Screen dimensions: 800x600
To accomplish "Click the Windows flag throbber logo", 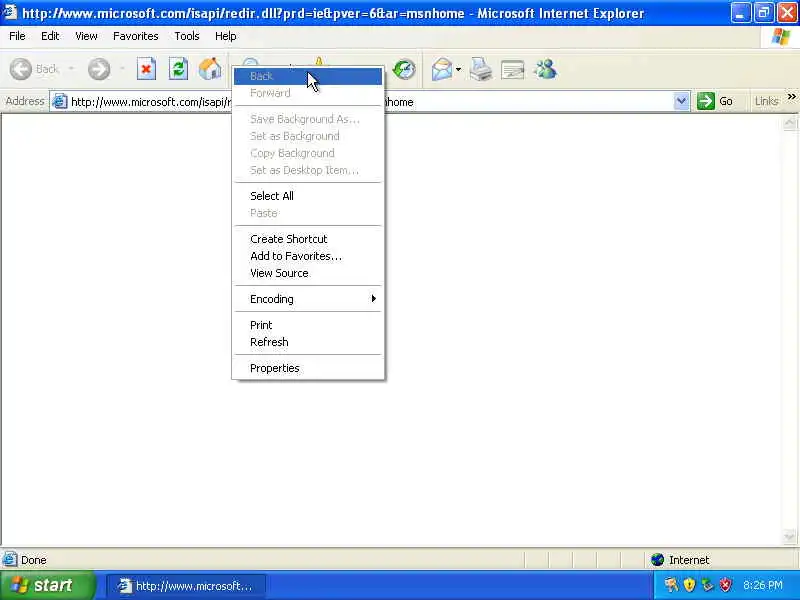I will (780, 36).
